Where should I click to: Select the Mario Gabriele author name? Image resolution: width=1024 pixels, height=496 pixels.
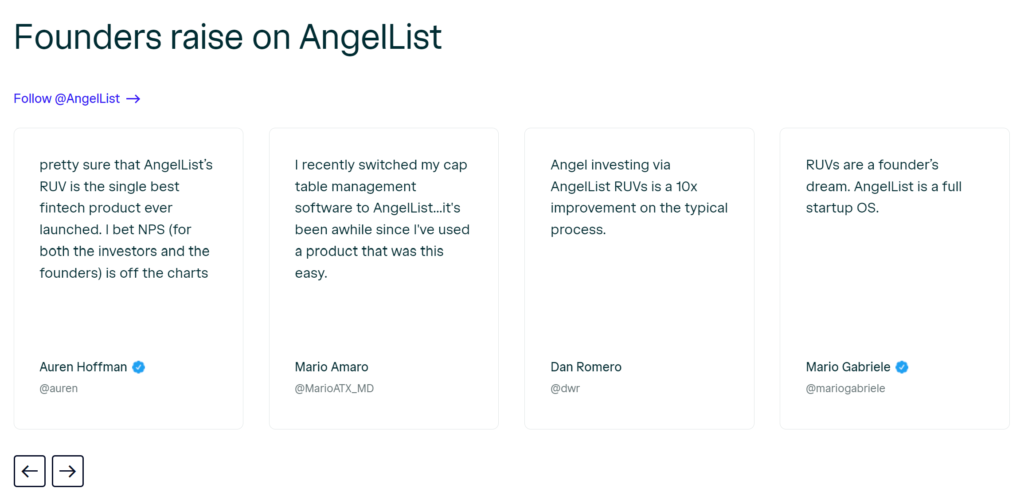[x=848, y=367]
